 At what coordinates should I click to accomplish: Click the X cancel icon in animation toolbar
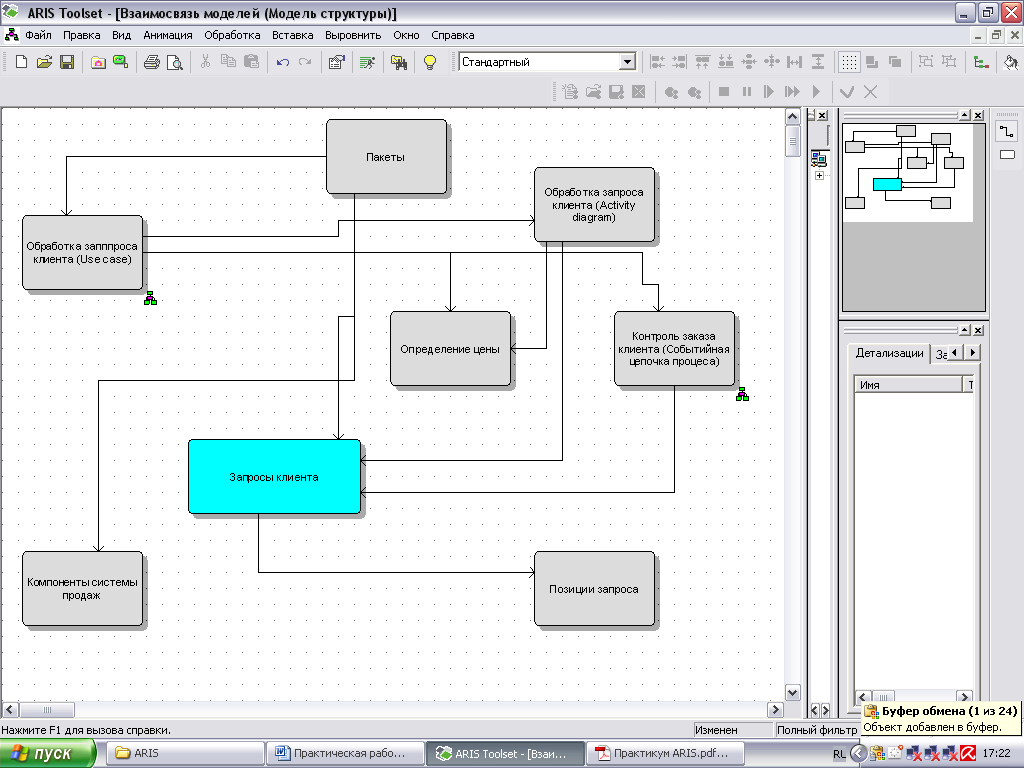coord(871,91)
